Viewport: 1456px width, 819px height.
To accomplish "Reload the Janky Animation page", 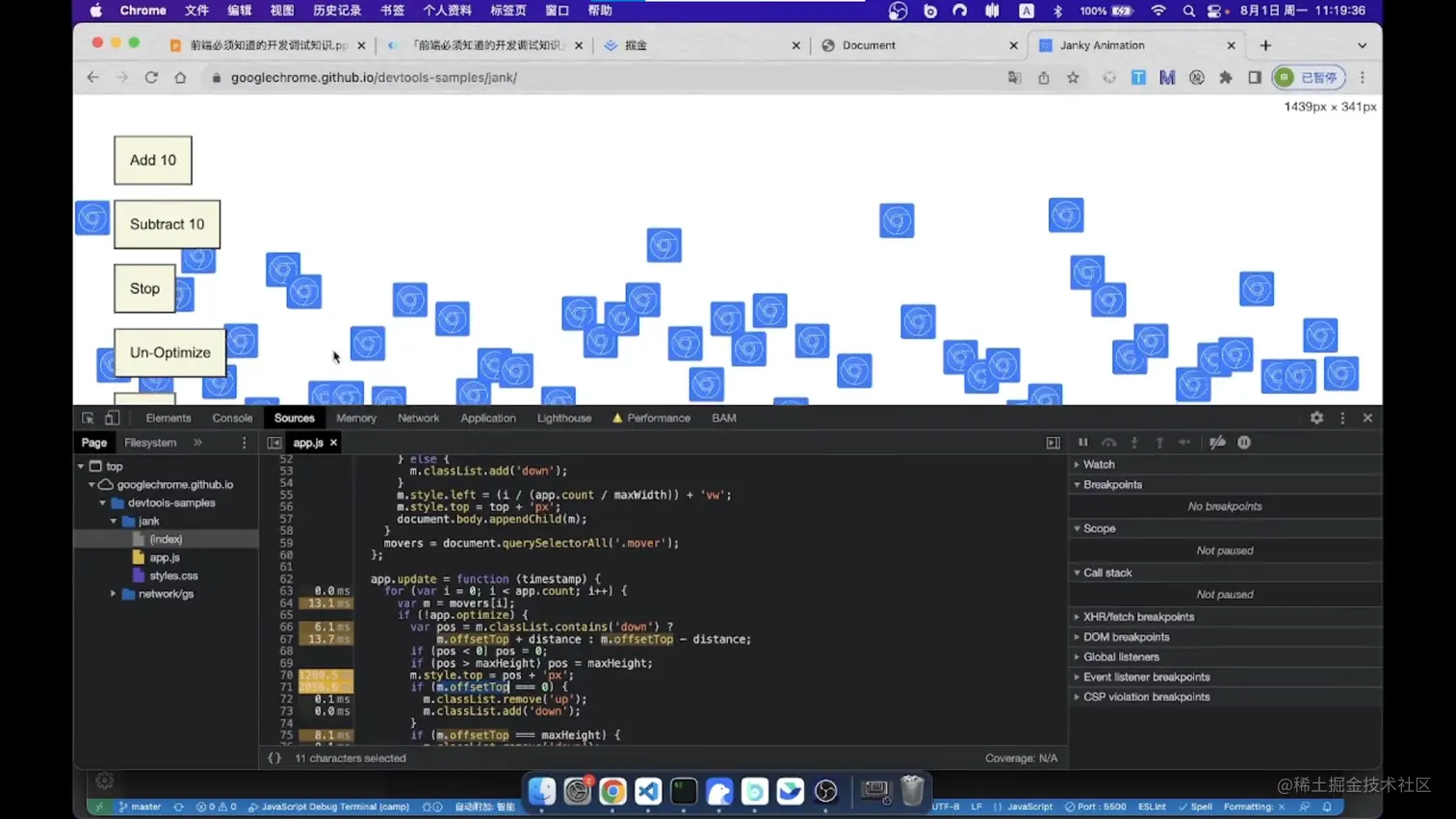I will point(151,77).
